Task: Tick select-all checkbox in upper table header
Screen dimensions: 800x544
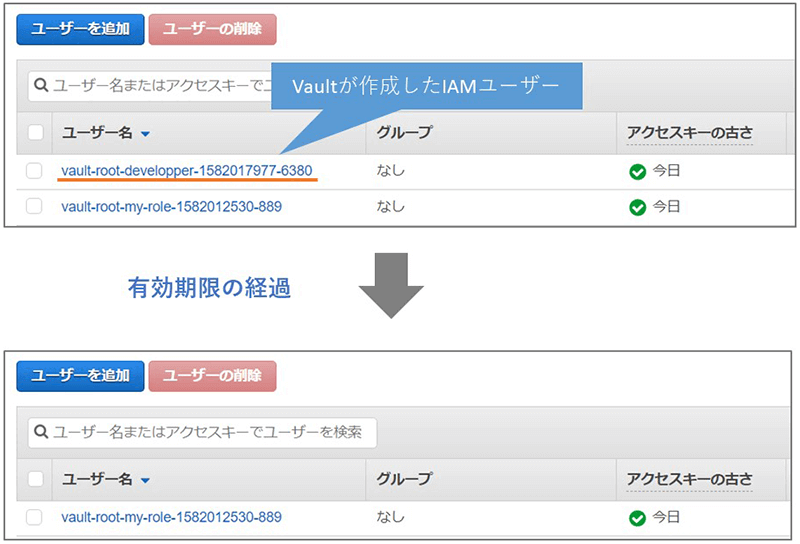Action: [35, 132]
